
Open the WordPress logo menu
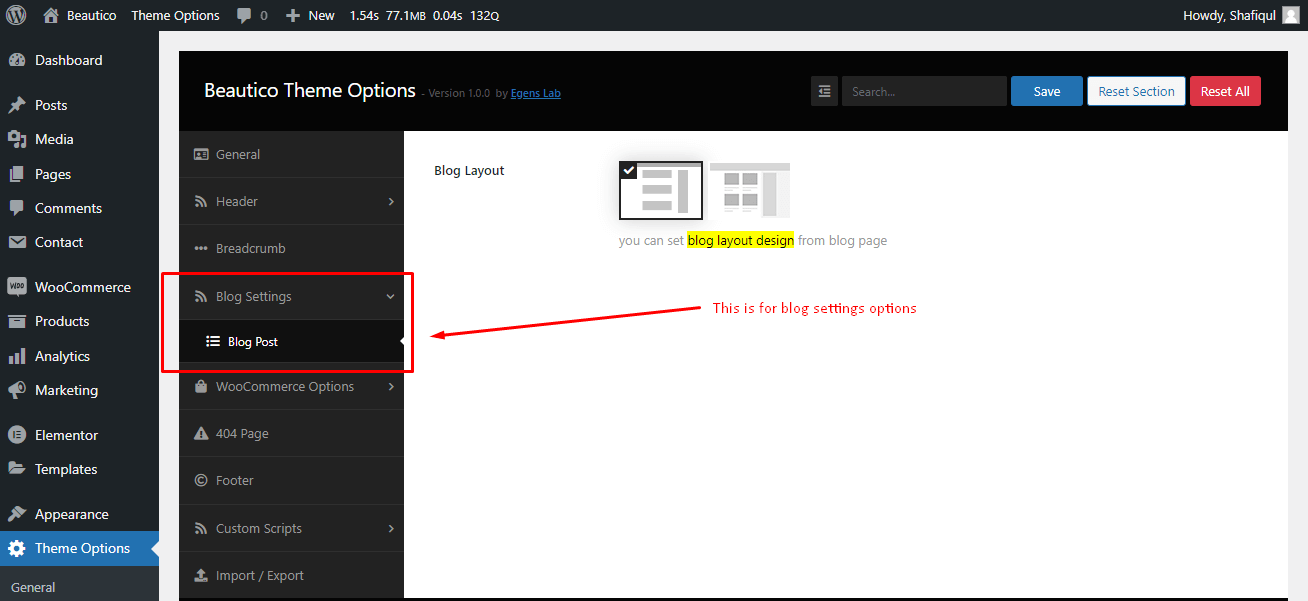16,15
